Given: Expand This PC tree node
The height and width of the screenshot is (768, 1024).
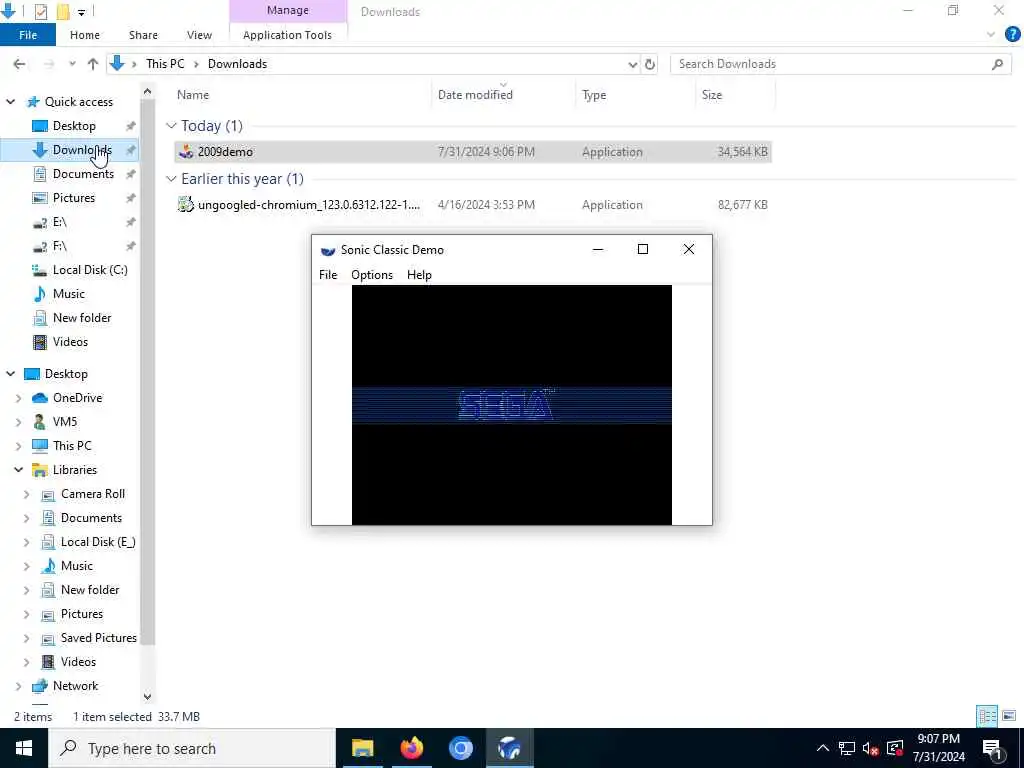Looking at the screenshot, I should point(18,446).
